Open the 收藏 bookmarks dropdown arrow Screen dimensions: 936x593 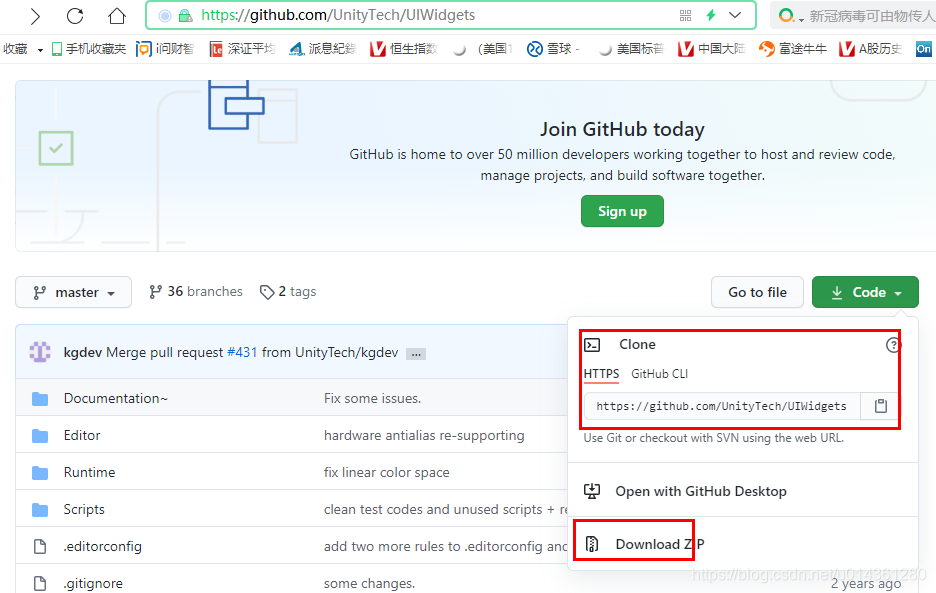[41, 50]
